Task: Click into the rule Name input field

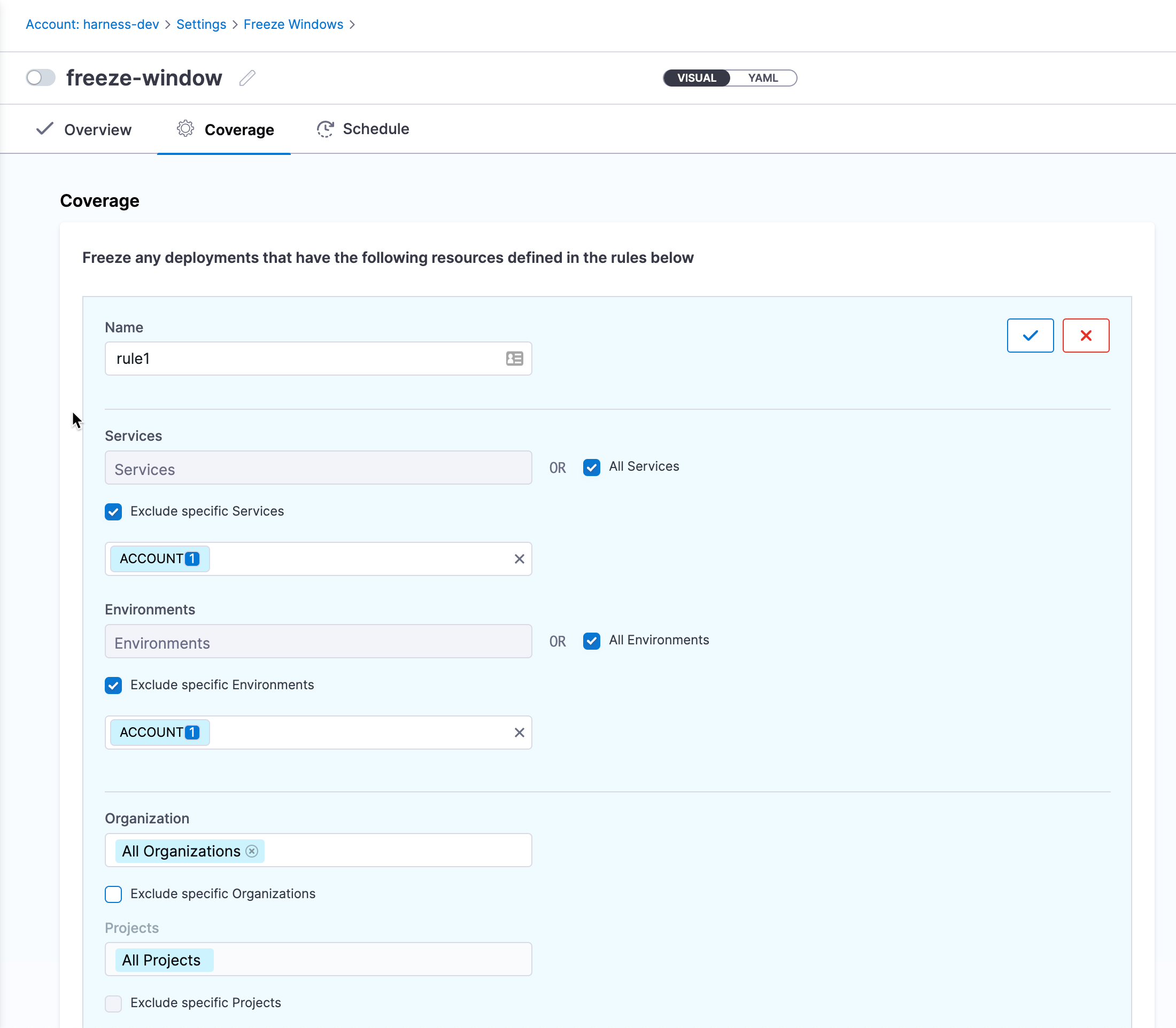Action: 304,359
